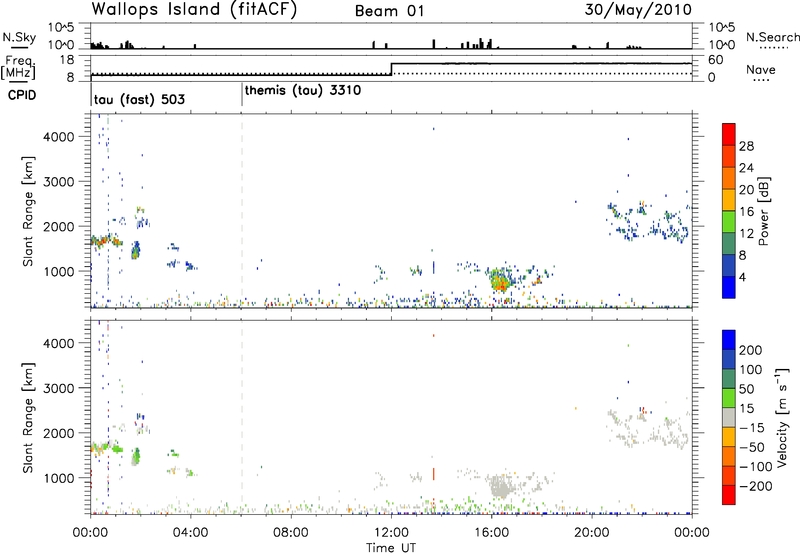
Task: Click the 'Velocity [m s⁻¹]' colorbar label
Action: 782,417
